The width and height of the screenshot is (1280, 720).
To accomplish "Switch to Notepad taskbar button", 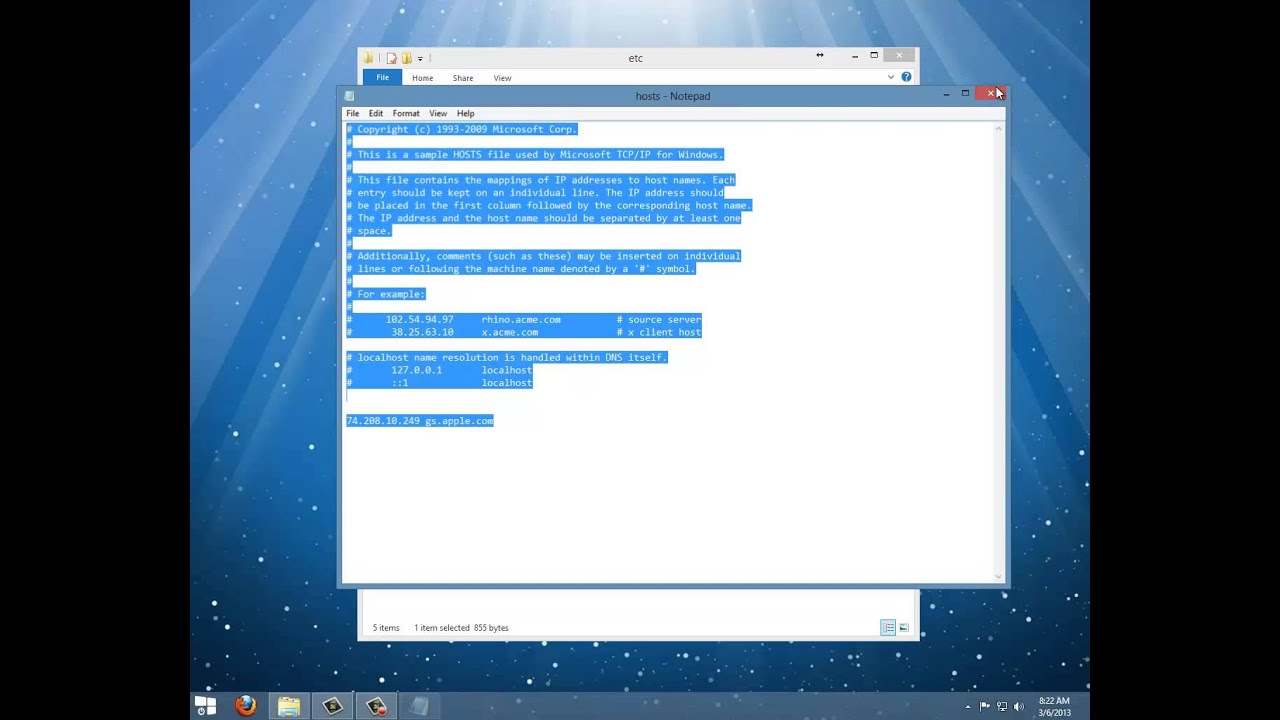I will pos(420,706).
